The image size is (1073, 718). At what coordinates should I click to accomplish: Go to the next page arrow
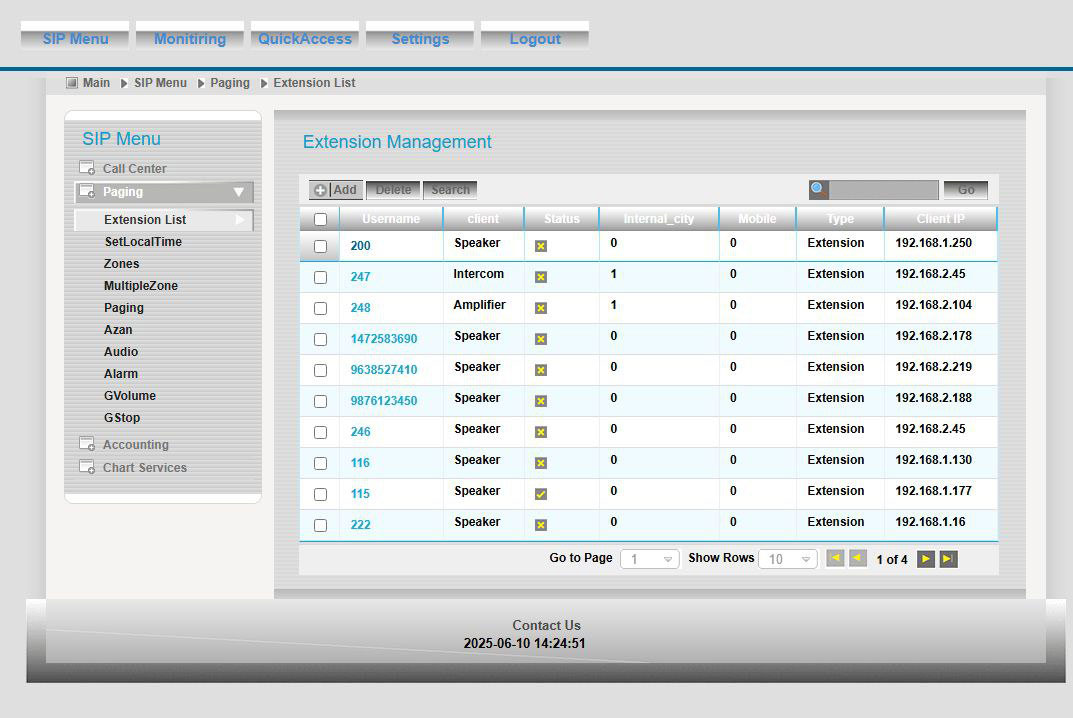point(926,559)
